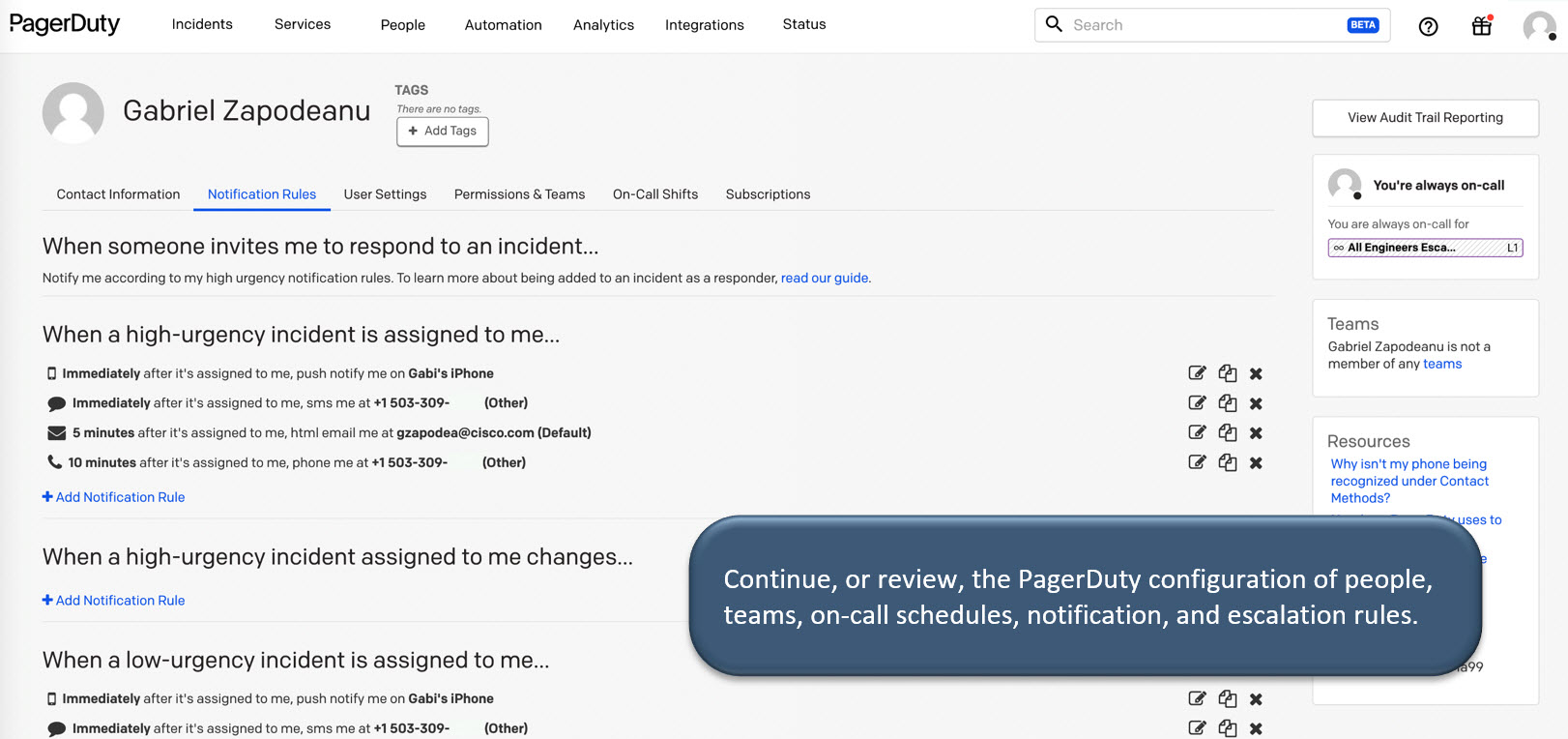Add notification rule under high-urgency assigned
The height and width of the screenshot is (739, 1568).
click(x=113, y=497)
